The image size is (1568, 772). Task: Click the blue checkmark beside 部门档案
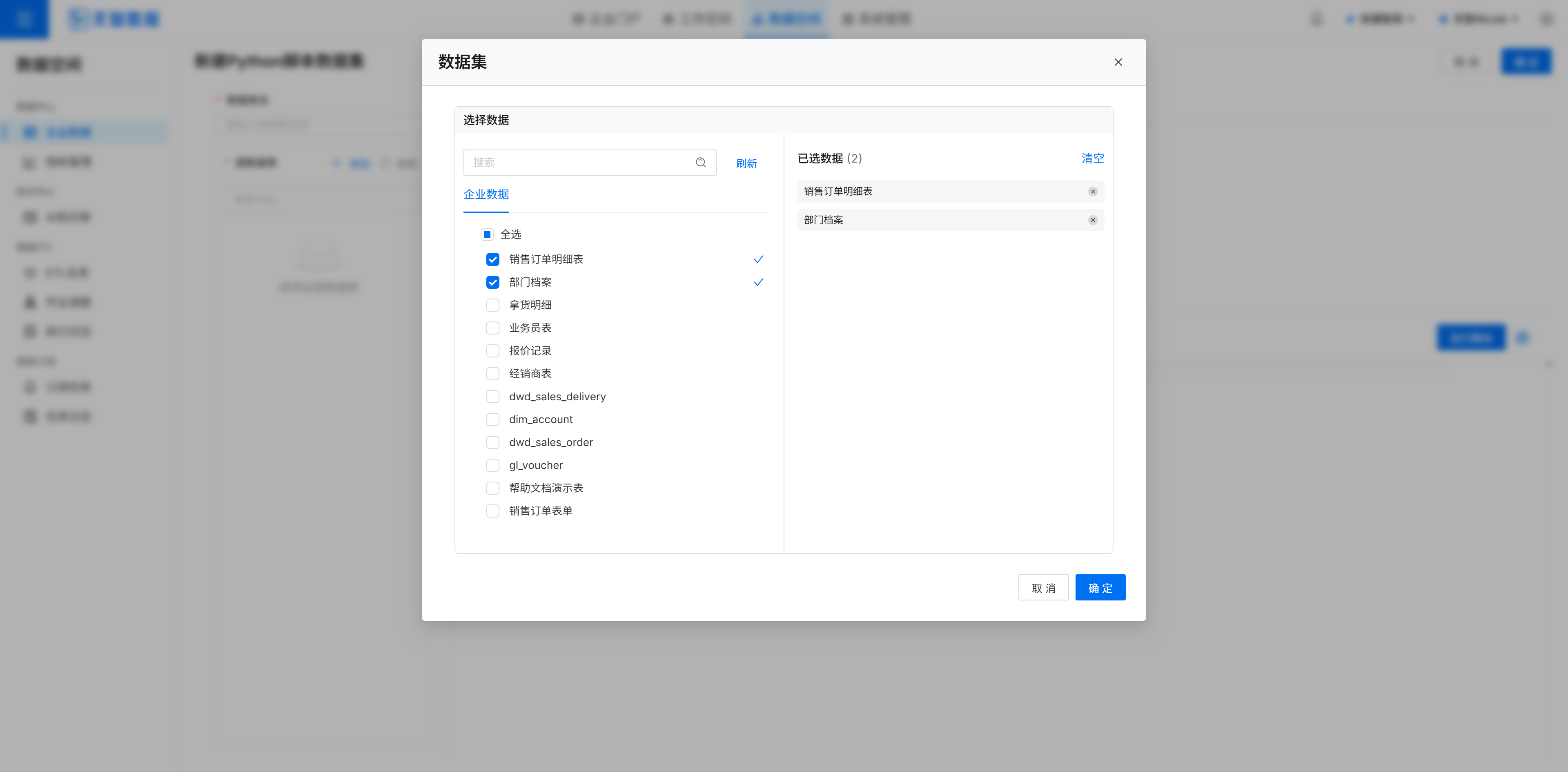point(758,283)
